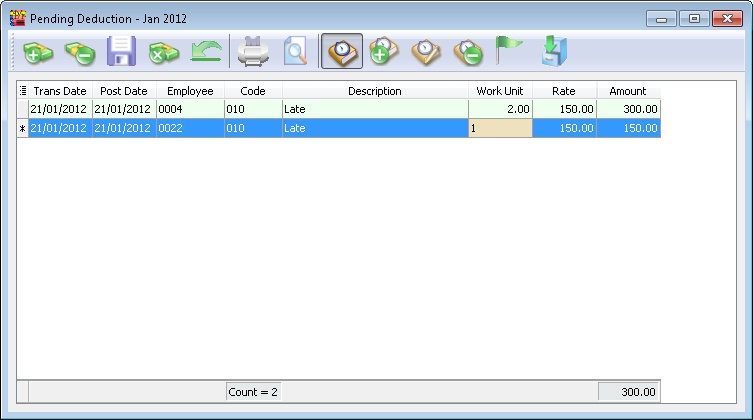Sort by the Employee column header

point(190,91)
